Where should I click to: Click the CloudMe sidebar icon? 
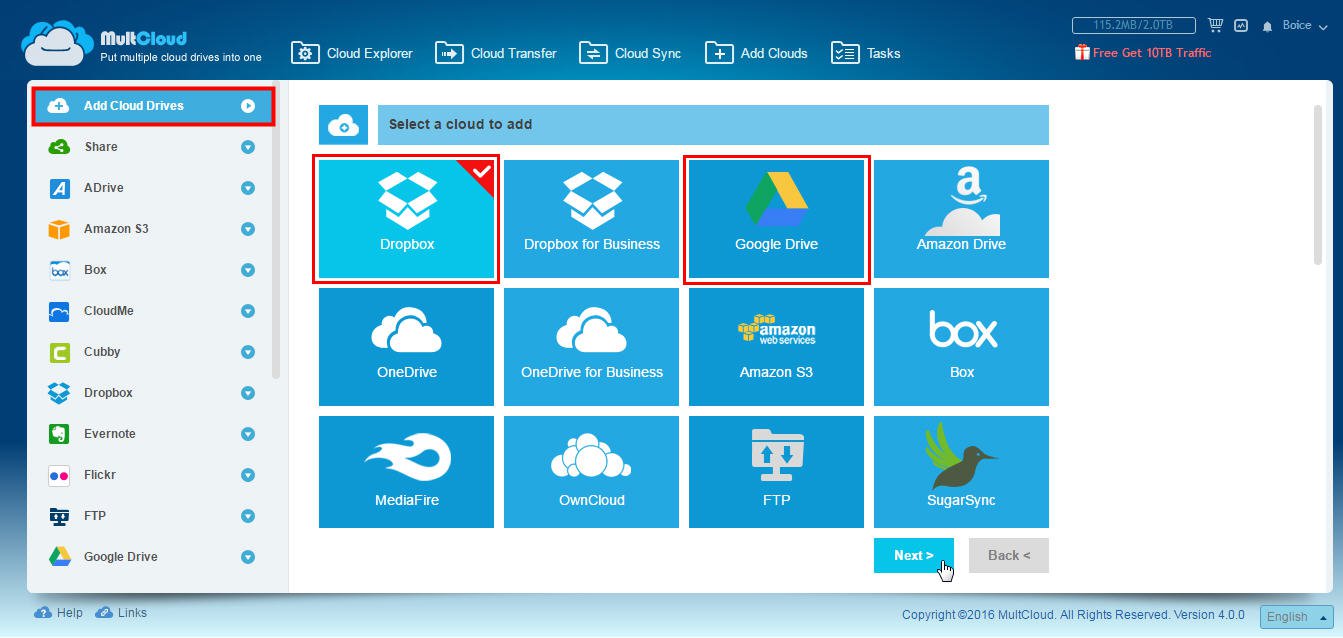click(59, 311)
